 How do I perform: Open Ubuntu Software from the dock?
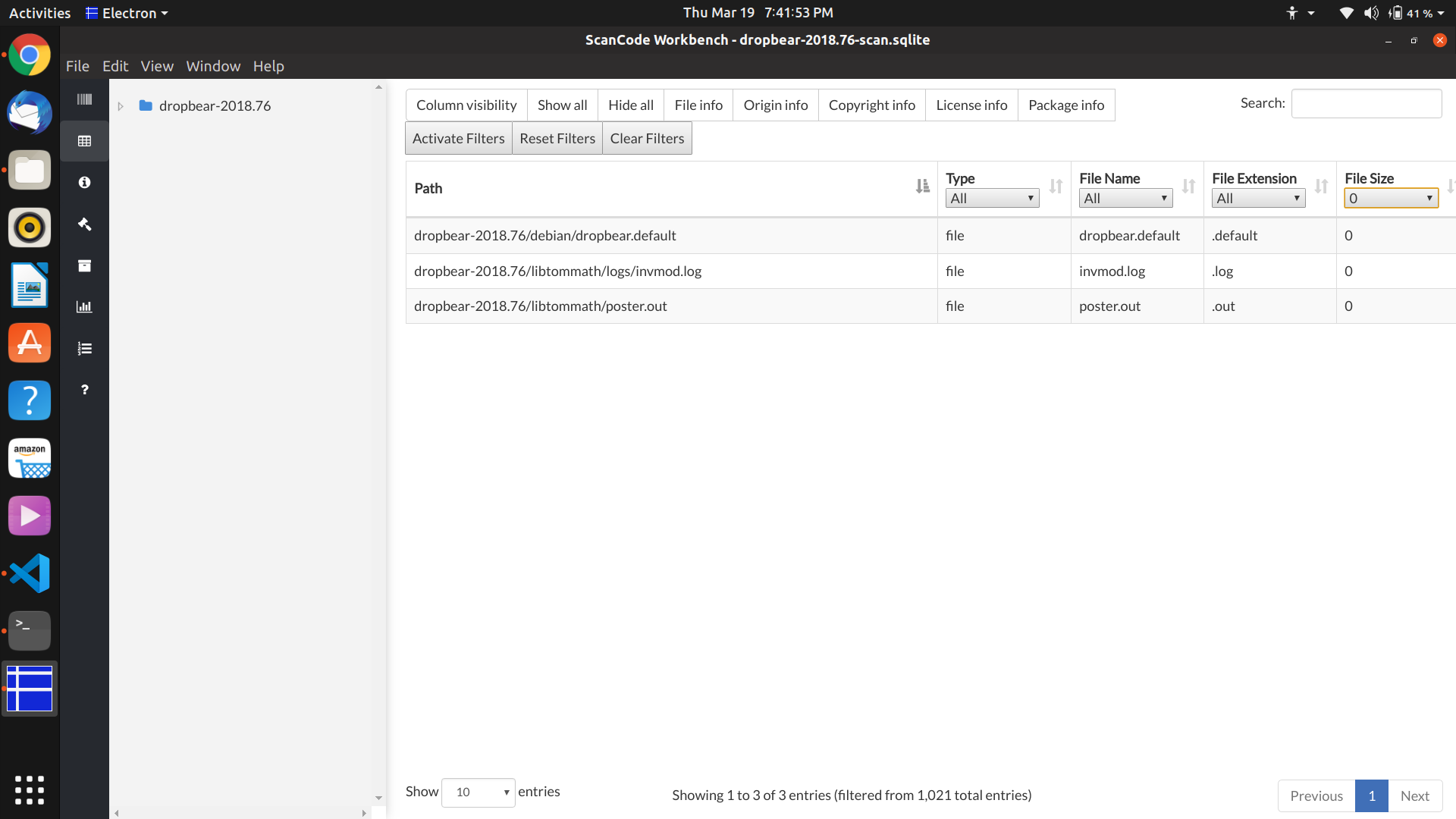[30, 343]
